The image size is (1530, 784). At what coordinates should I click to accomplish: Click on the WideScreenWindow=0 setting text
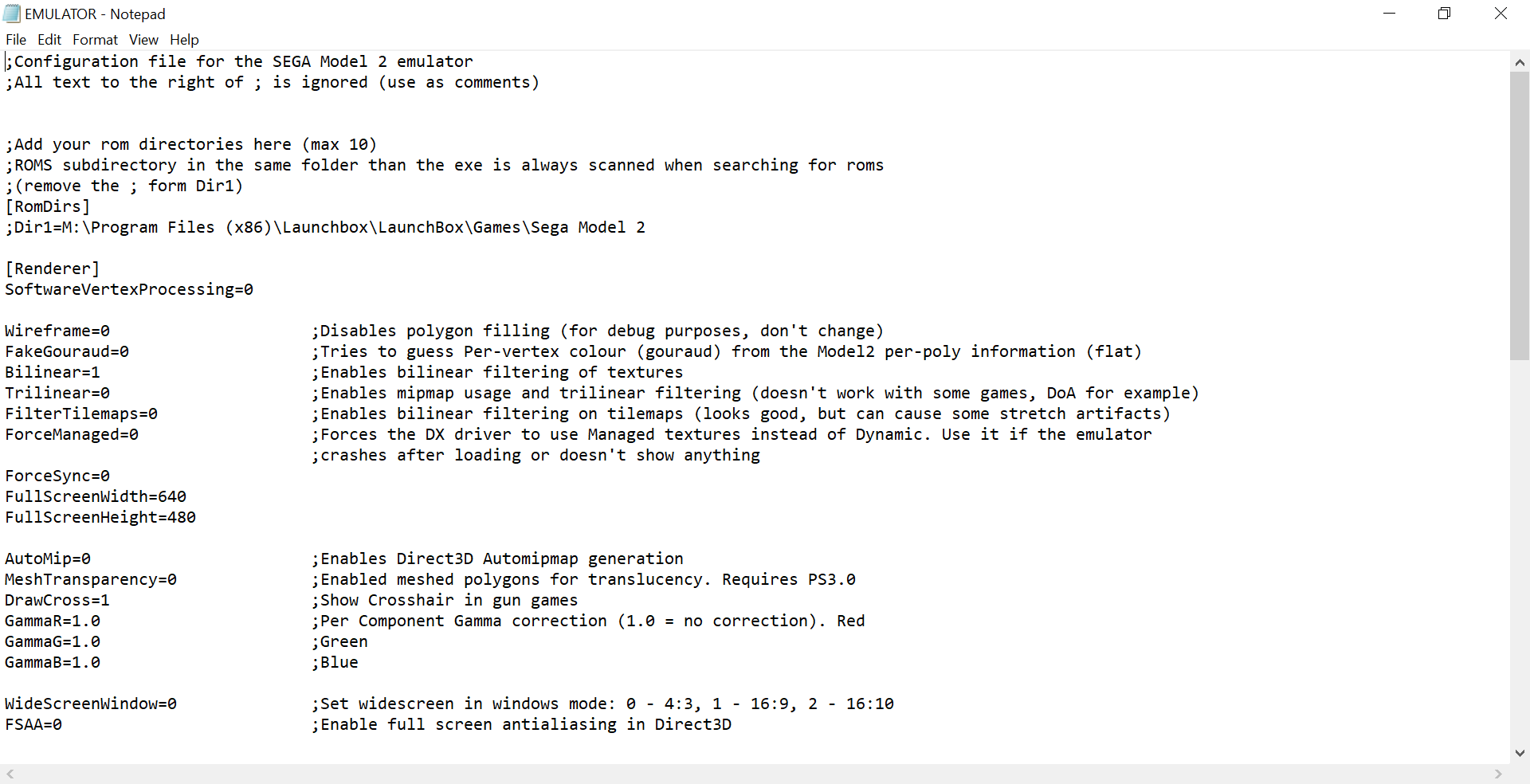pyautogui.click(x=91, y=704)
